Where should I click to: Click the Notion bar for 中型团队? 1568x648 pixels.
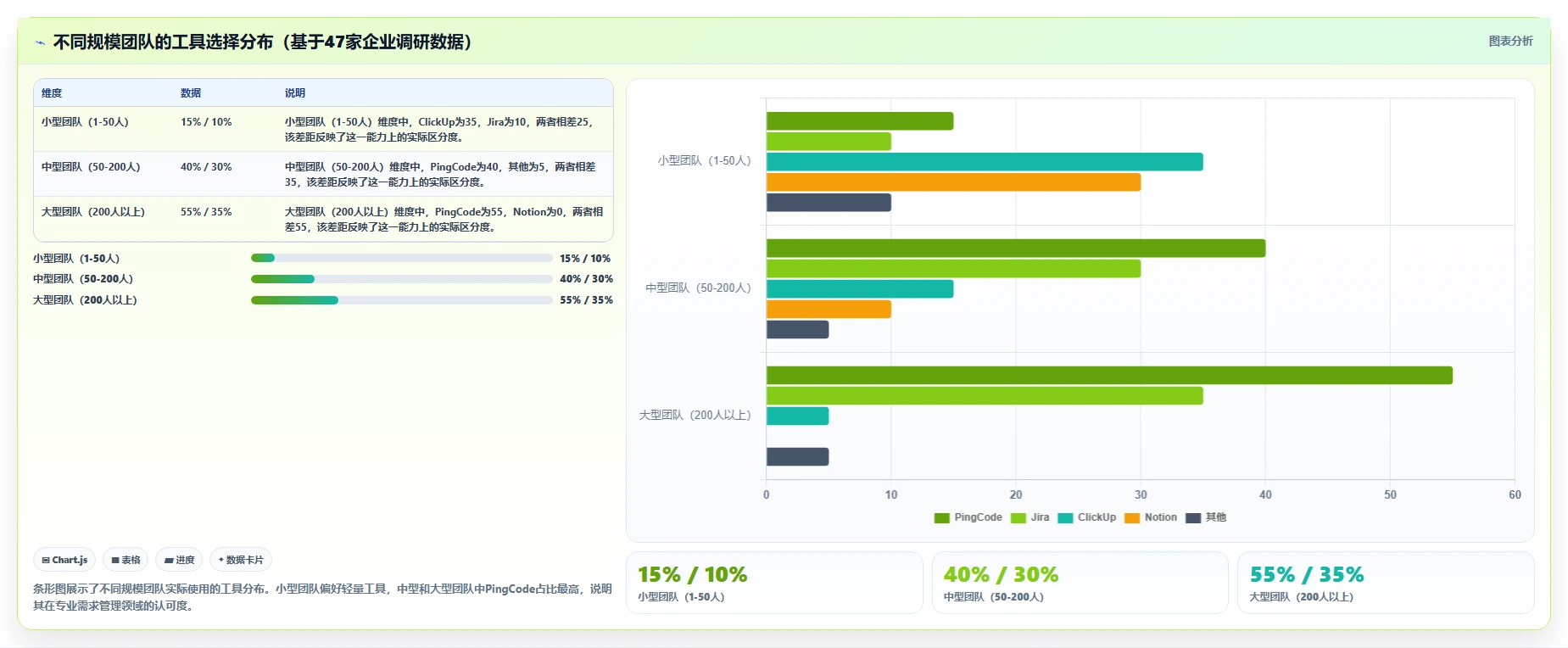[x=829, y=310]
